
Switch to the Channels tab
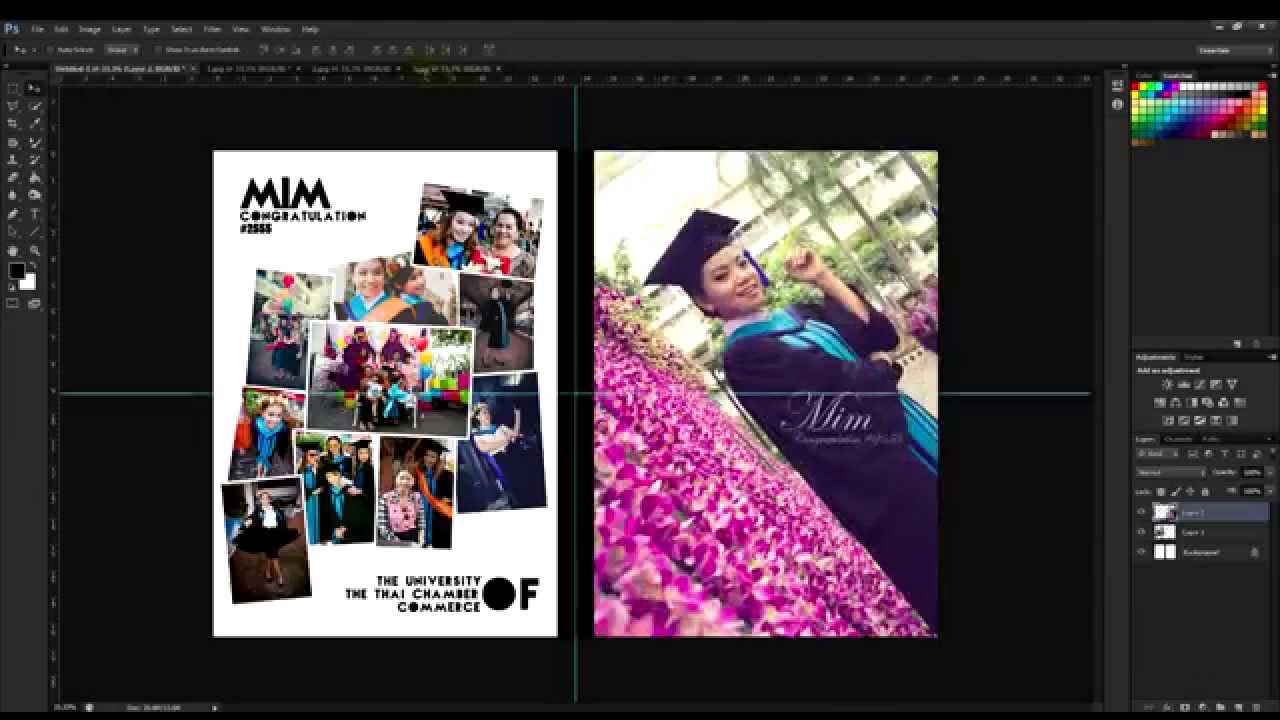tap(1180, 439)
